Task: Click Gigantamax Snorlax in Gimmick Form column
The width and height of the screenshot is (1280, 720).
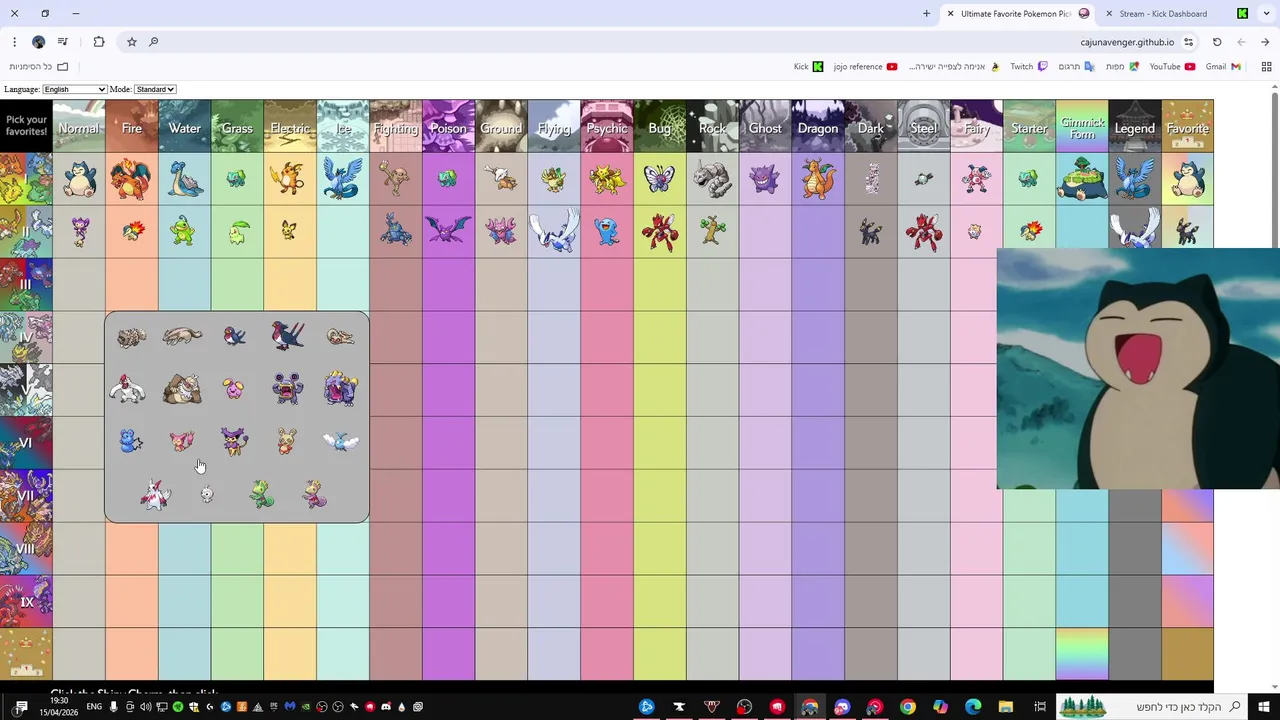Action: pyautogui.click(x=1082, y=179)
